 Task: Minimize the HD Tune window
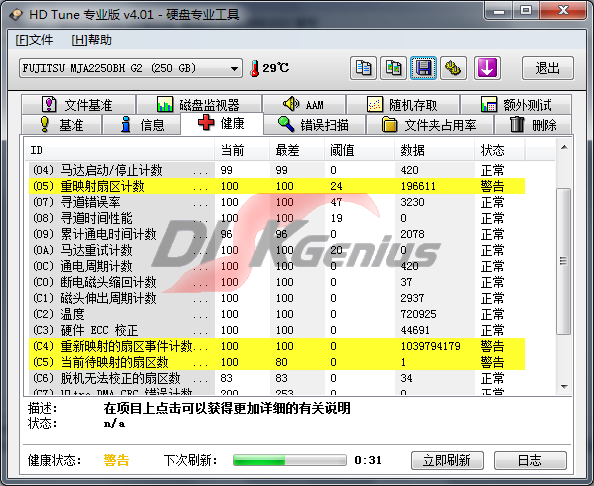[x=498, y=11]
